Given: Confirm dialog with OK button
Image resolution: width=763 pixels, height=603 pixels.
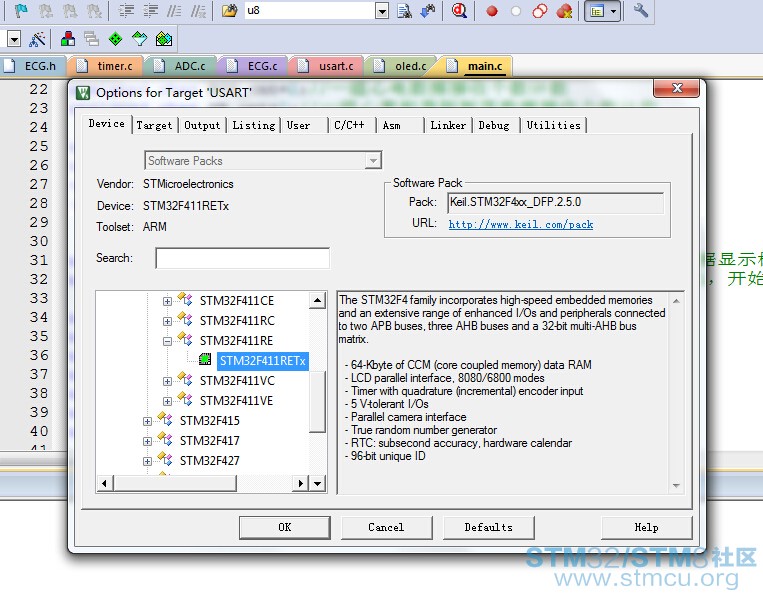Looking at the screenshot, I should pos(285,528).
